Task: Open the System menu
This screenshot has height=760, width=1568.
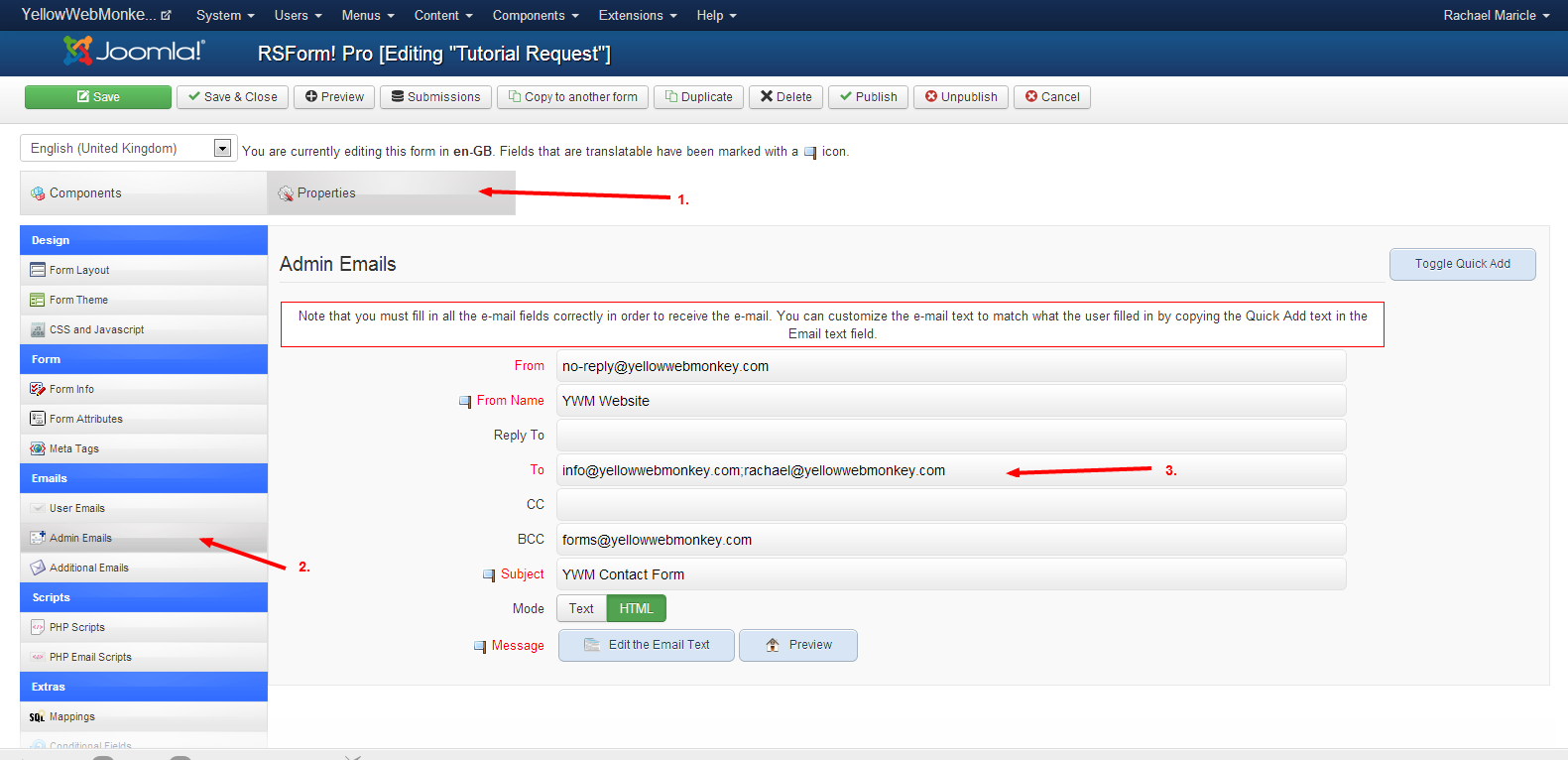Action: pos(225,15)
